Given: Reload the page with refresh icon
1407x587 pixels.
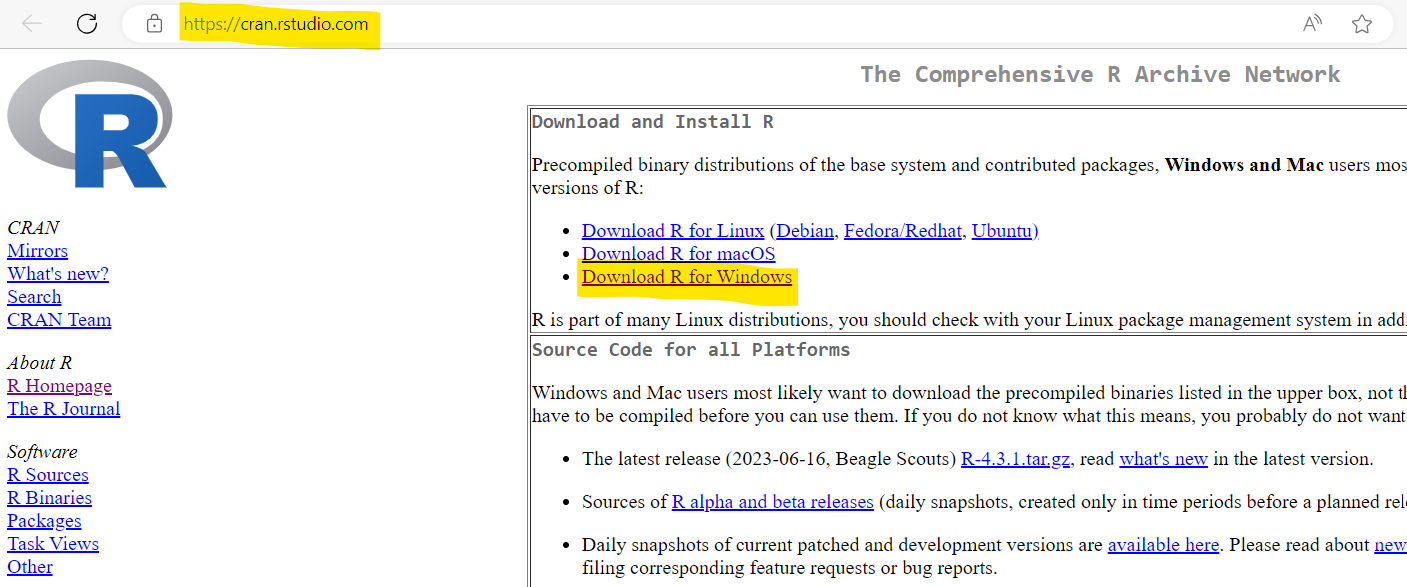Looking at the screenshot, I should click(x=87, y=24).
